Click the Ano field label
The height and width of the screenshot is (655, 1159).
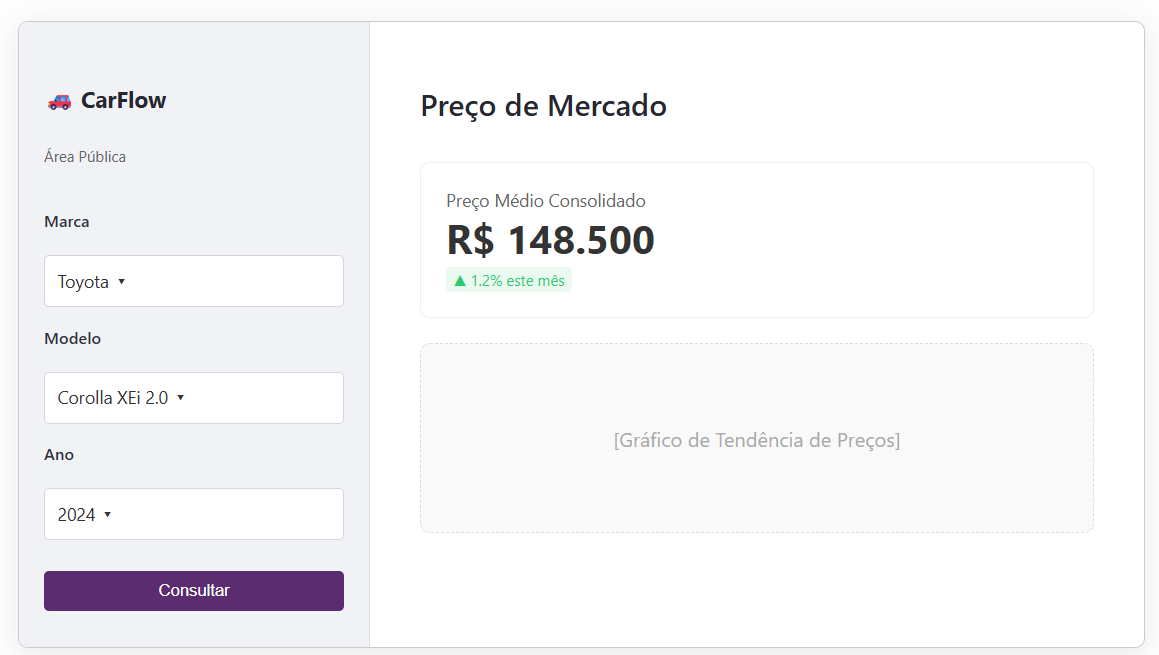pyautogui.click(x=59, y=455)
